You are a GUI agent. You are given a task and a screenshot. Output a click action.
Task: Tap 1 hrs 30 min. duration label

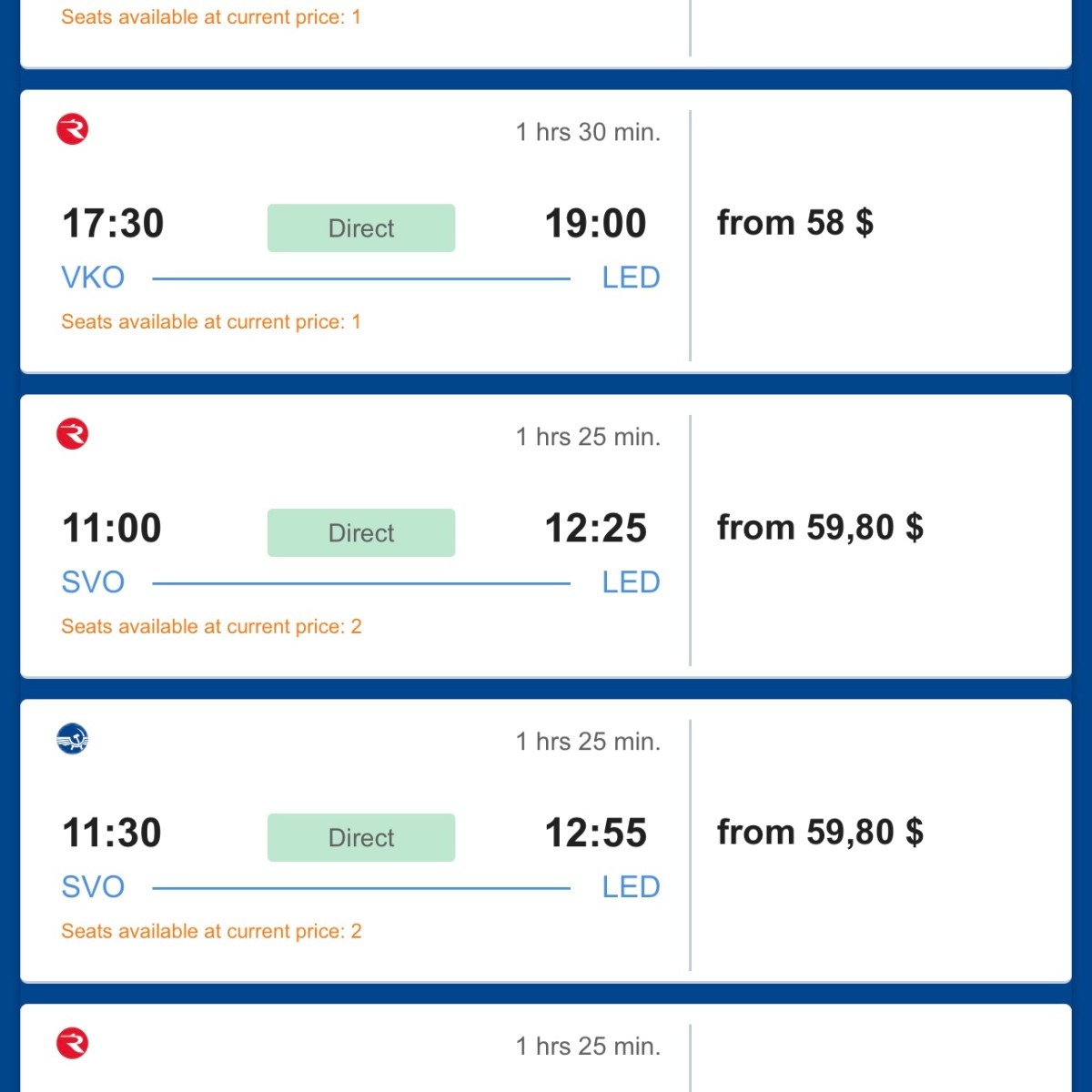[x=588, y=133]
